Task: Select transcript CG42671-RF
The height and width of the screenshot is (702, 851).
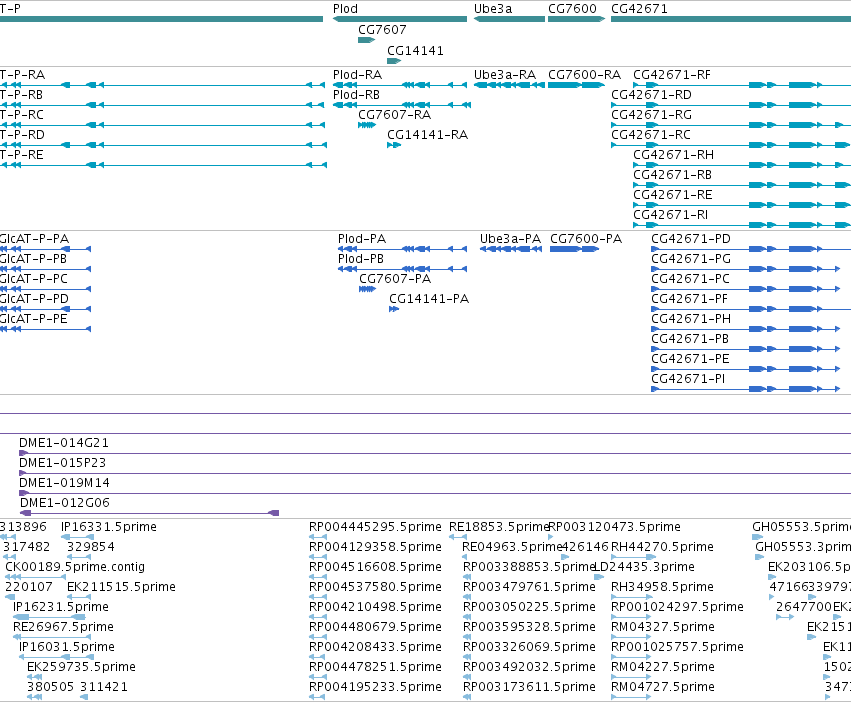Action: tap(672, 75)
